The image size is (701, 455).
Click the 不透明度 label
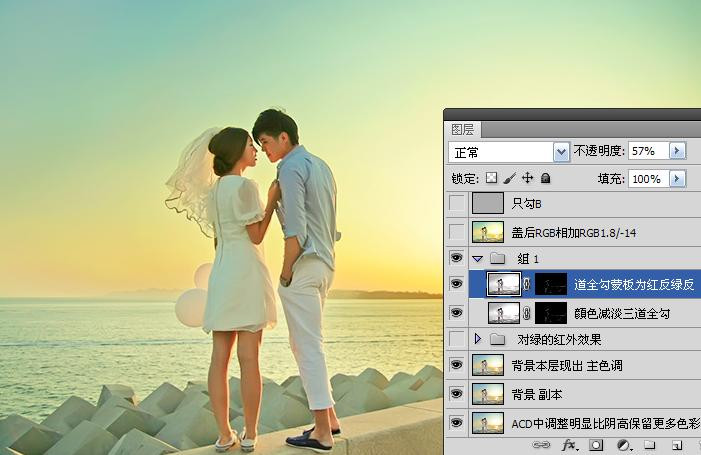[599, 151]
